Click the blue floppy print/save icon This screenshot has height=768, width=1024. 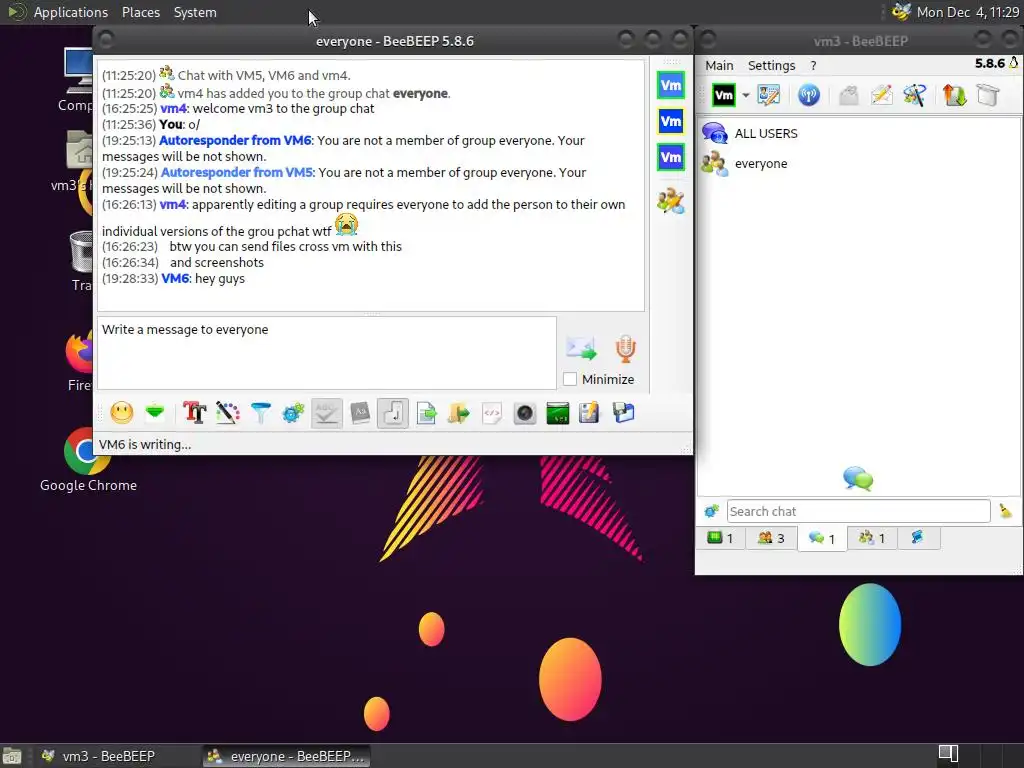pos(624,413)
